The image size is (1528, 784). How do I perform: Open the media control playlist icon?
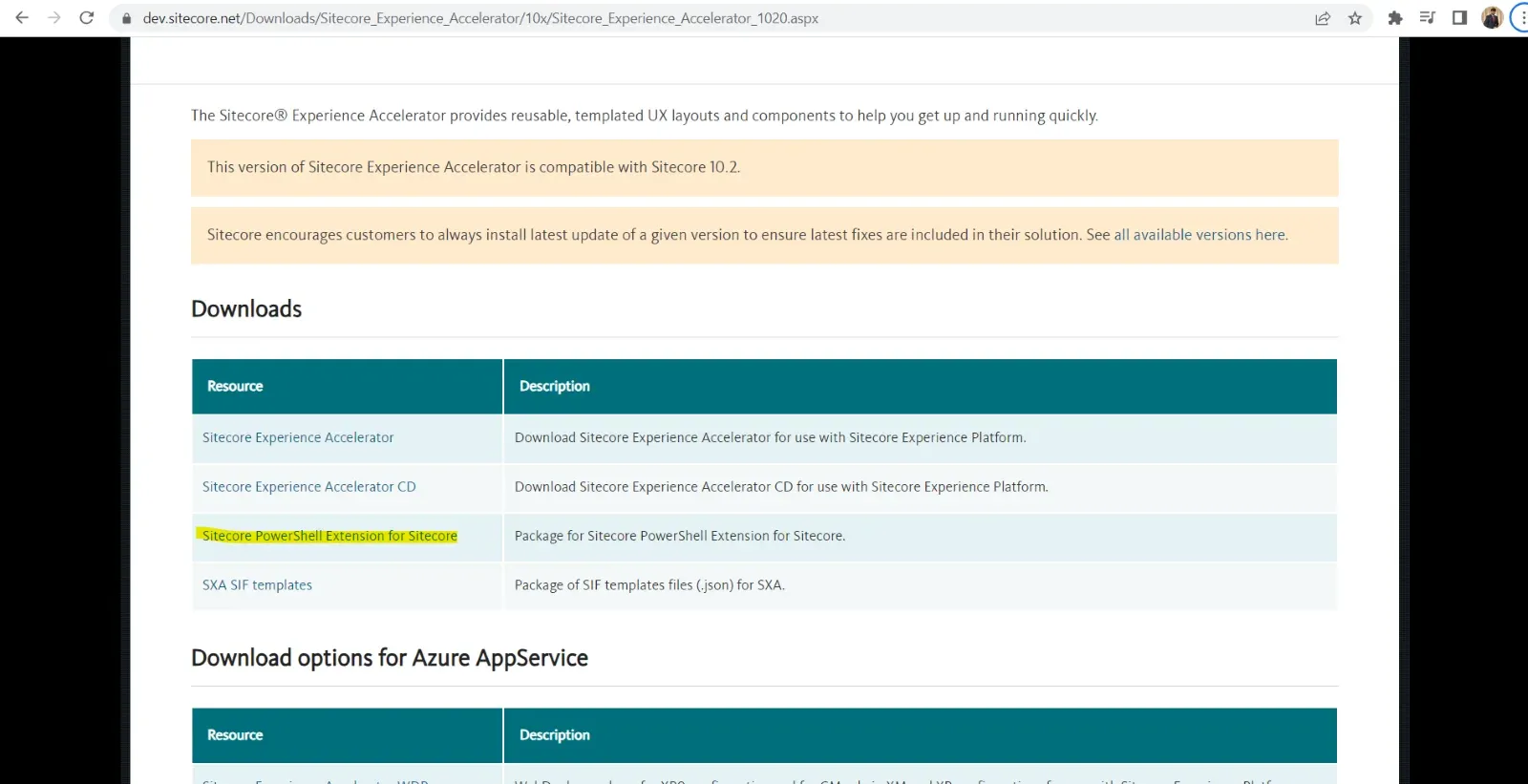[x=1428, y=18]
